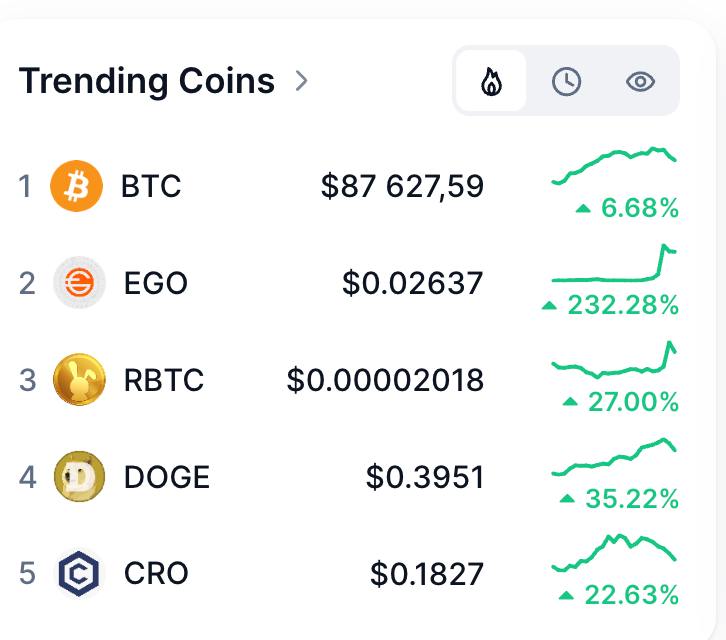
Task: Click the Bitcoin orange logo icon
Action: point(76,186)
